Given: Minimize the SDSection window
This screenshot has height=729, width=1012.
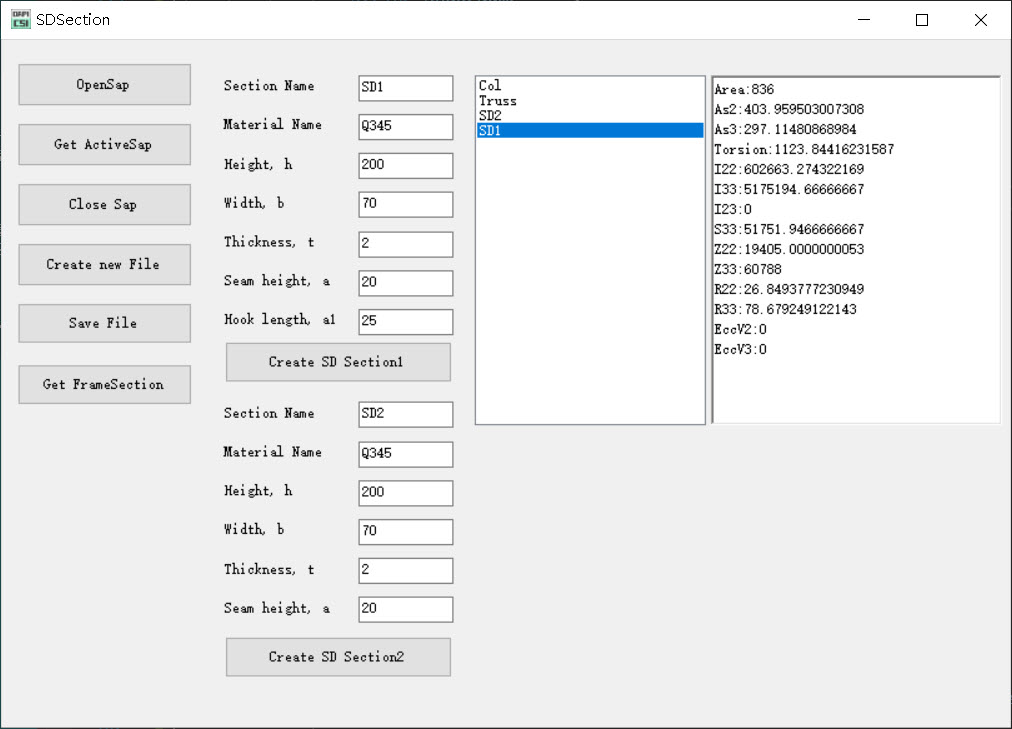Looking at the screenshot, I should tap(864, 20).
